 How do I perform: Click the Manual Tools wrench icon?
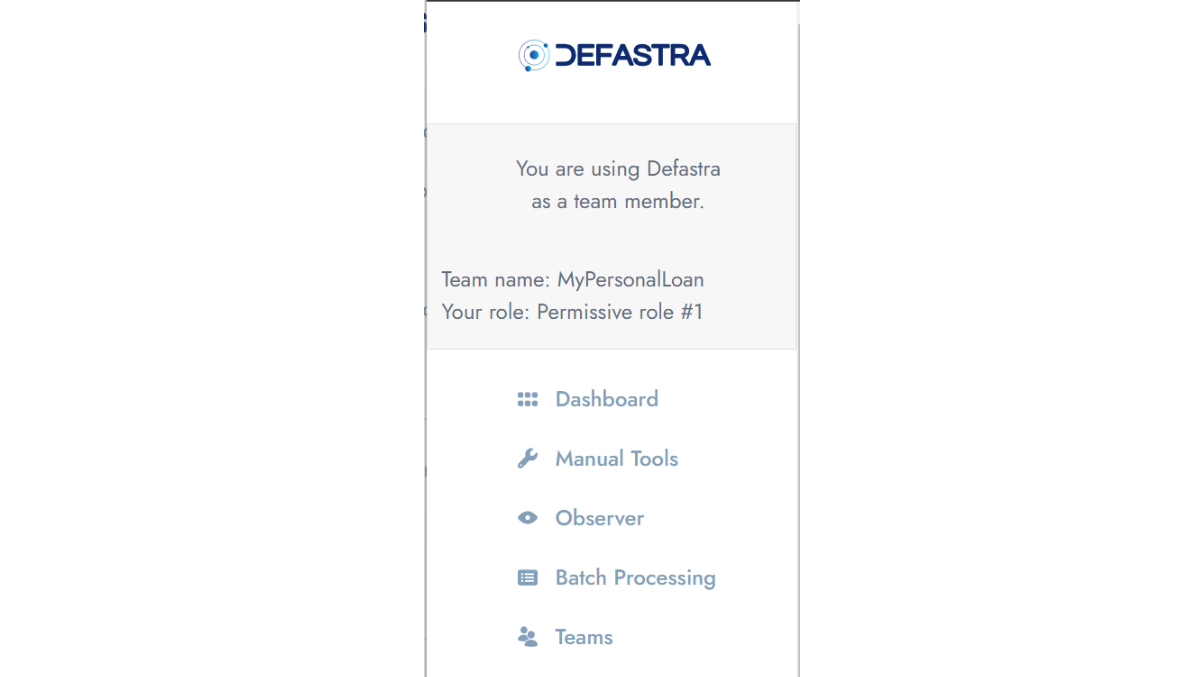[527, 459]
